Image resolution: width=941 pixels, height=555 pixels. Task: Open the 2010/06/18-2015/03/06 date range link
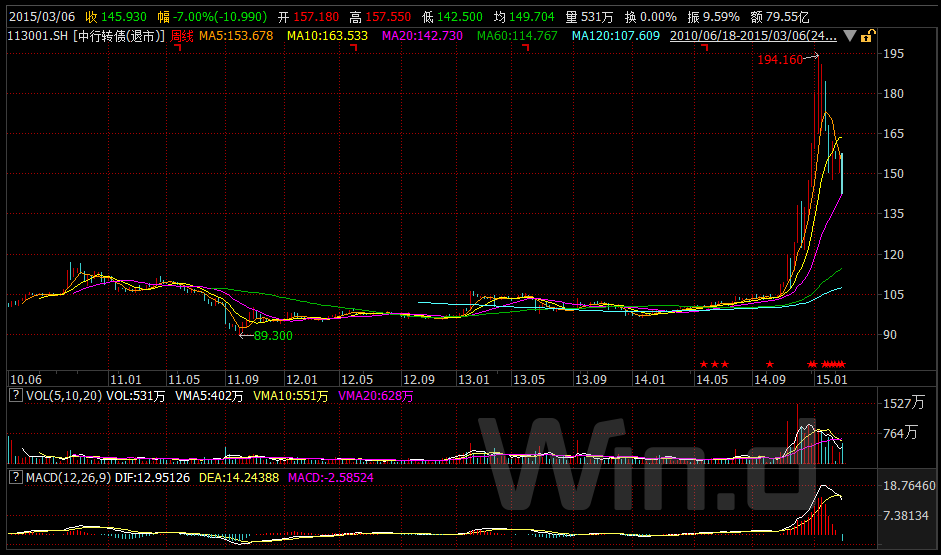click(753, 36)
